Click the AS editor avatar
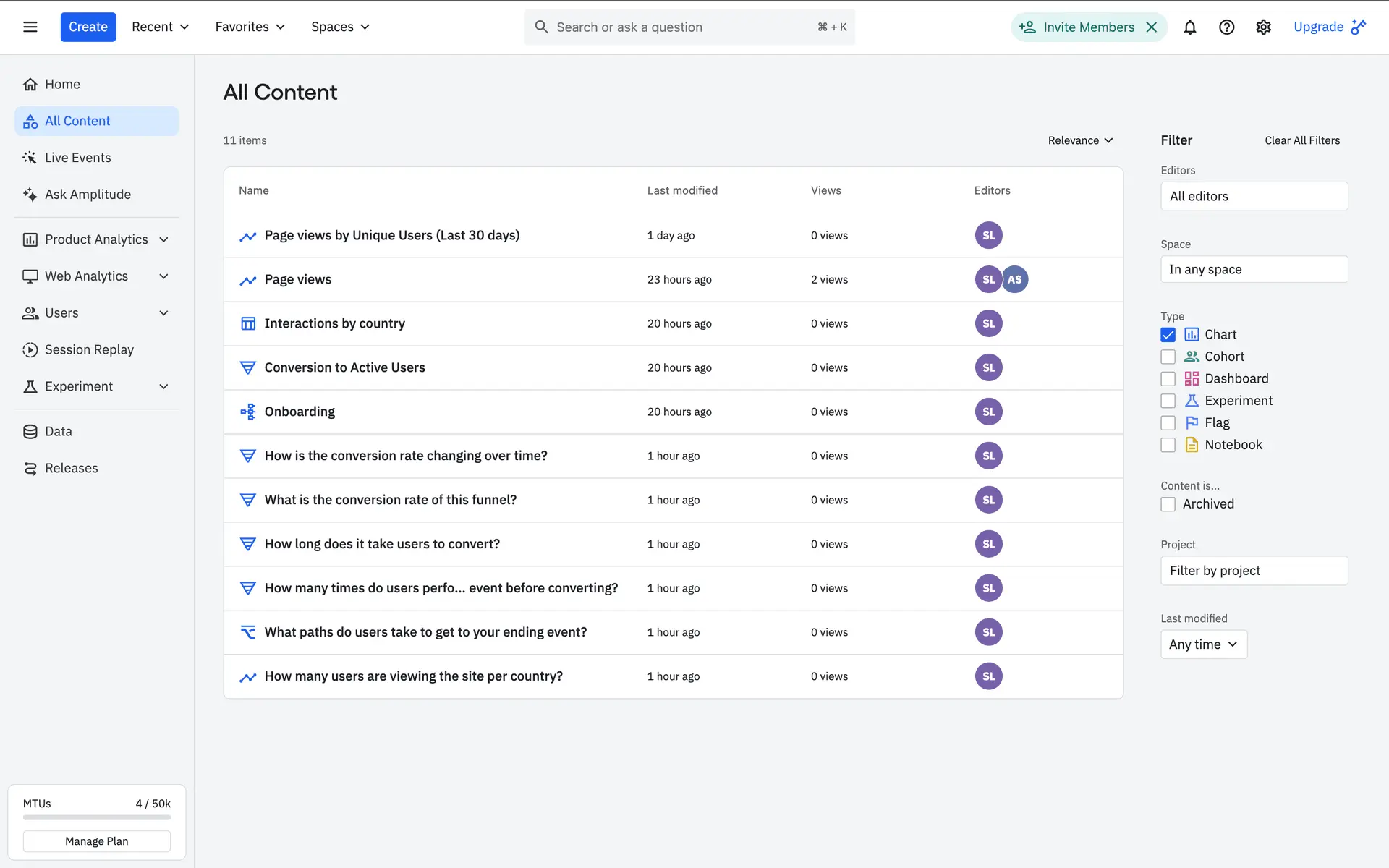The width and height of the screenshot is (1389, 868). (x=1014, y=279)
